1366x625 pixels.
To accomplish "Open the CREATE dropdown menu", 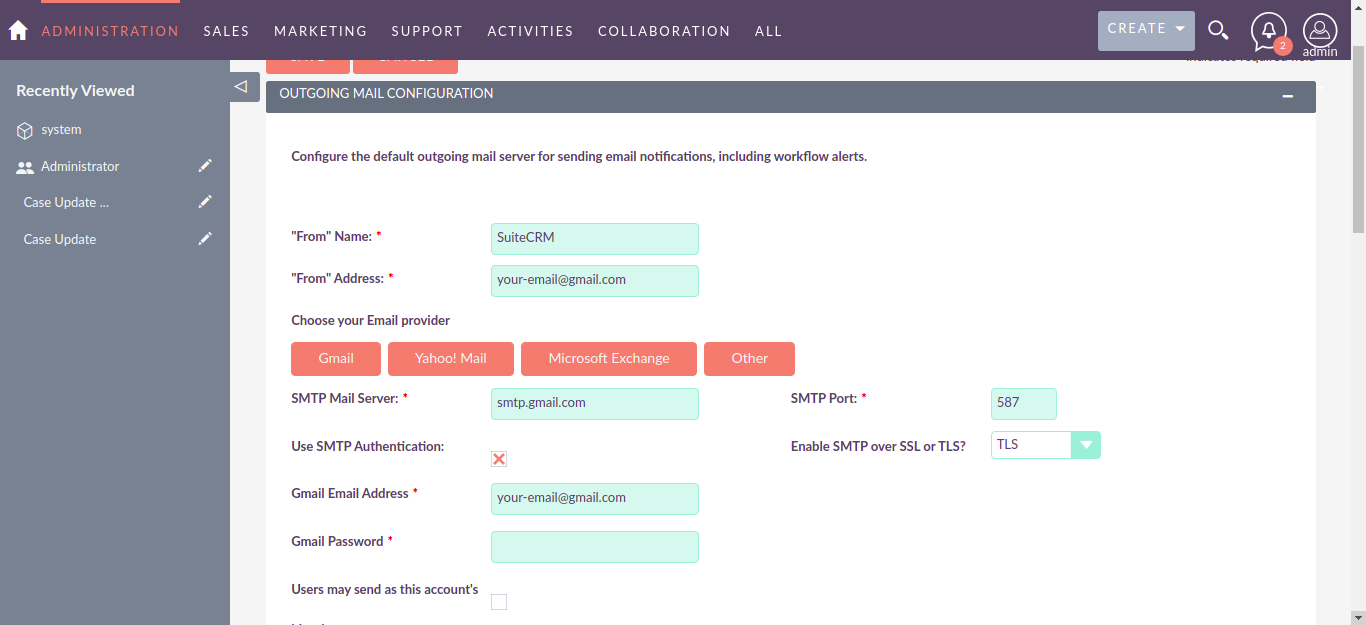I will pyautogui.click(x=1146, y=30).
